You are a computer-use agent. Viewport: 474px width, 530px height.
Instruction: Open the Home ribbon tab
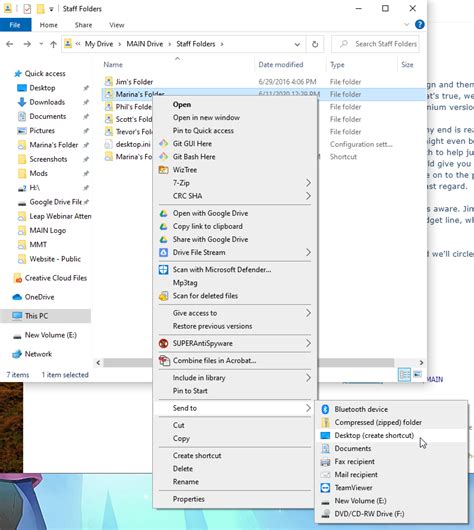point(49,25)
